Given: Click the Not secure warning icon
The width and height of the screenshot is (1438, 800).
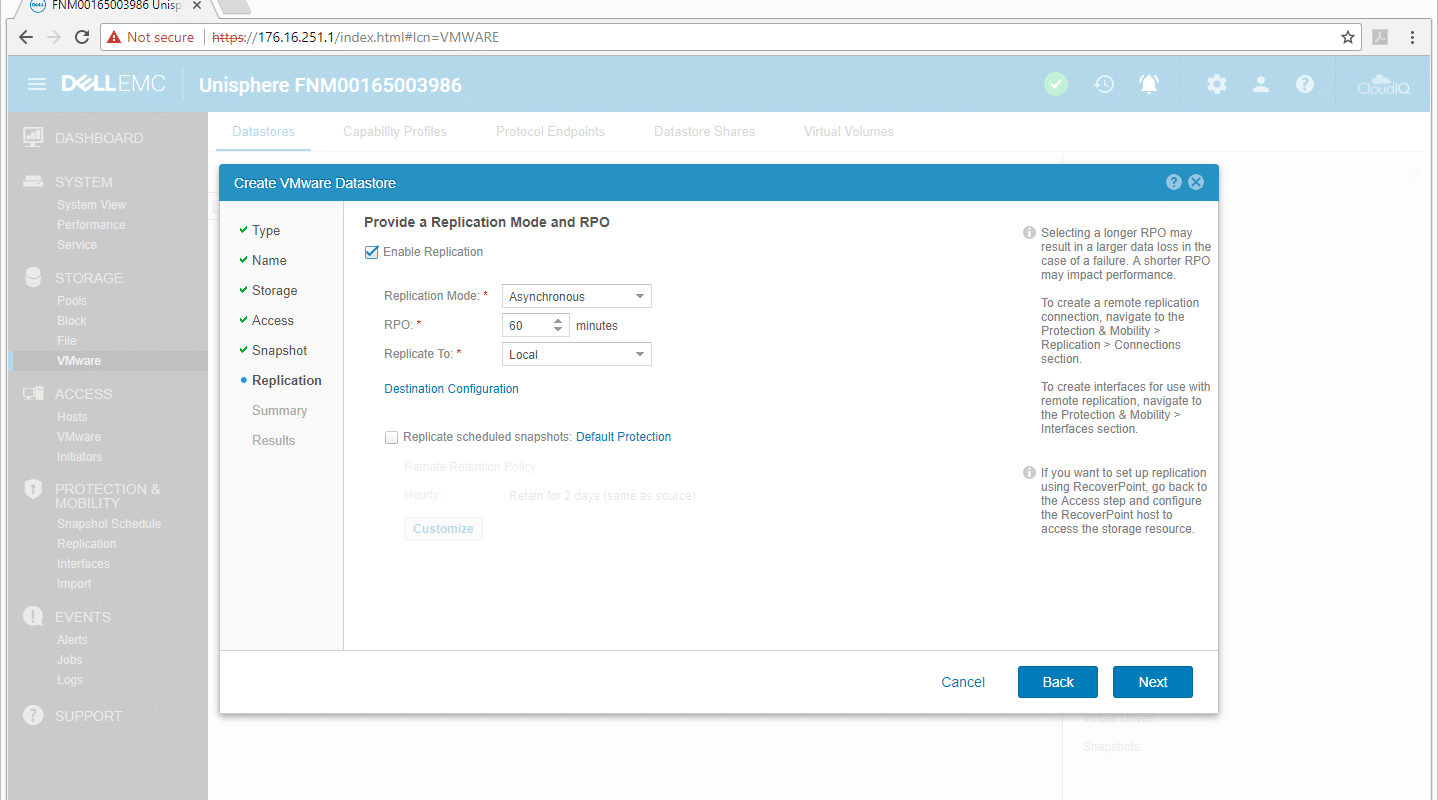Looking at the screenshot, I should pyautogui.click(x=114, y=37).
